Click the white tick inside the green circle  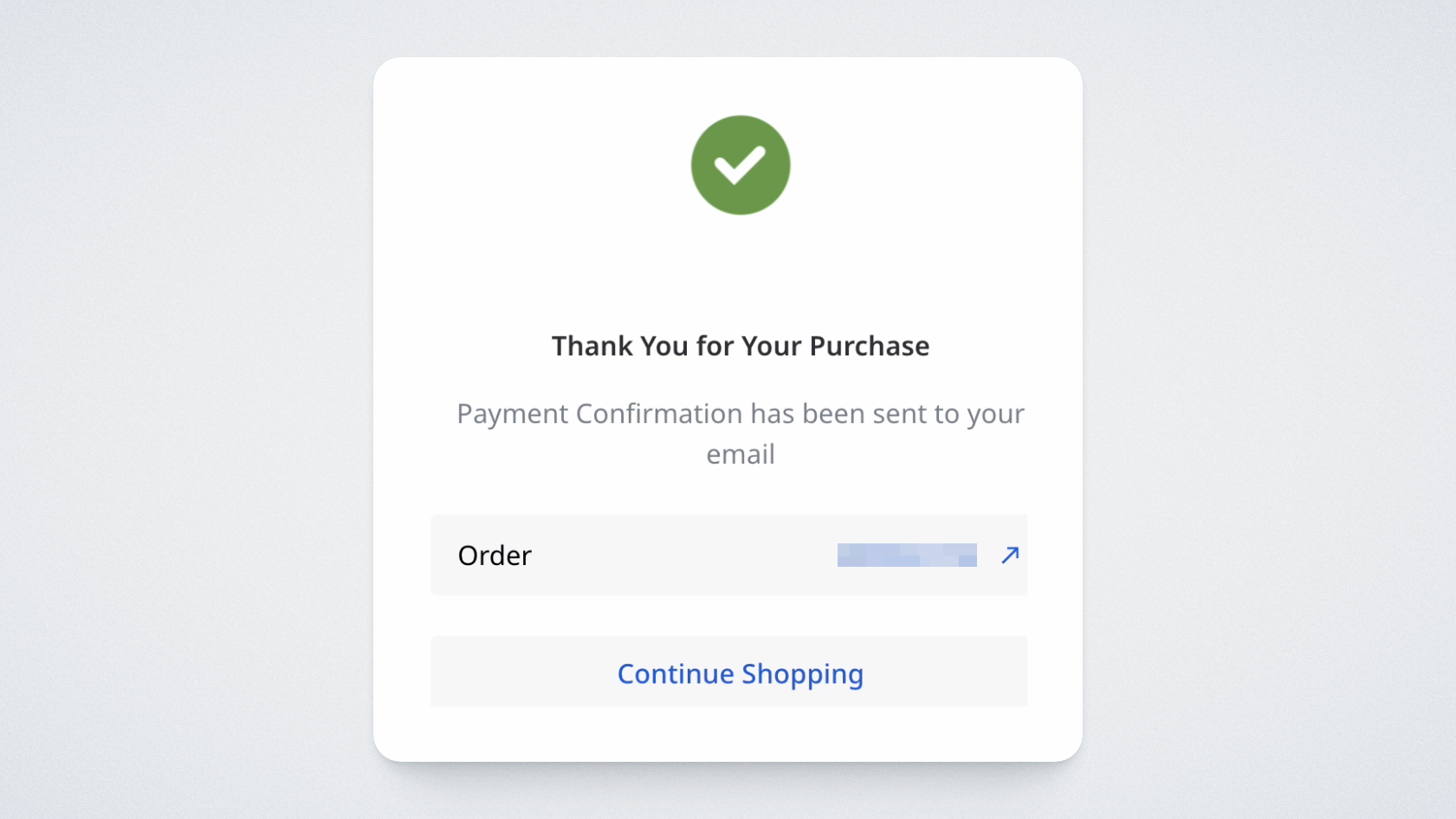pyautogui.click(x=740, y=165)
